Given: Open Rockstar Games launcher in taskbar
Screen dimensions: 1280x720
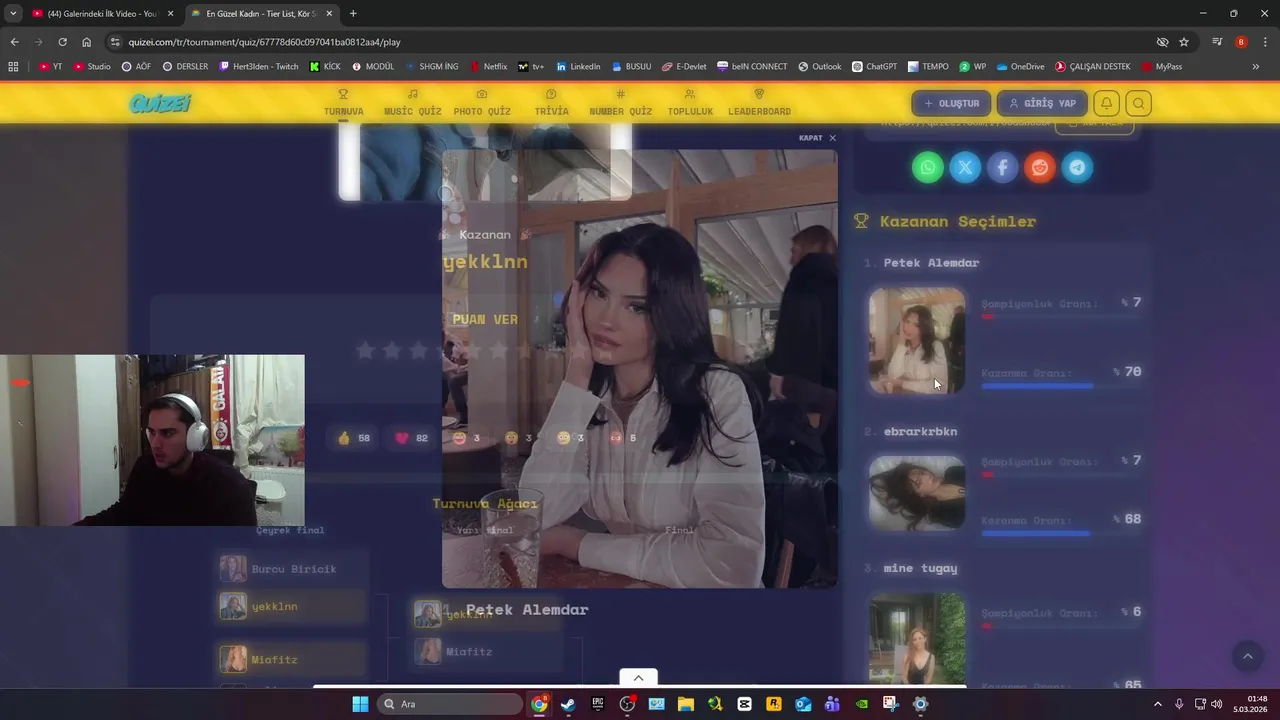Looking at the screenshot, I should click(x=774, y=704).
